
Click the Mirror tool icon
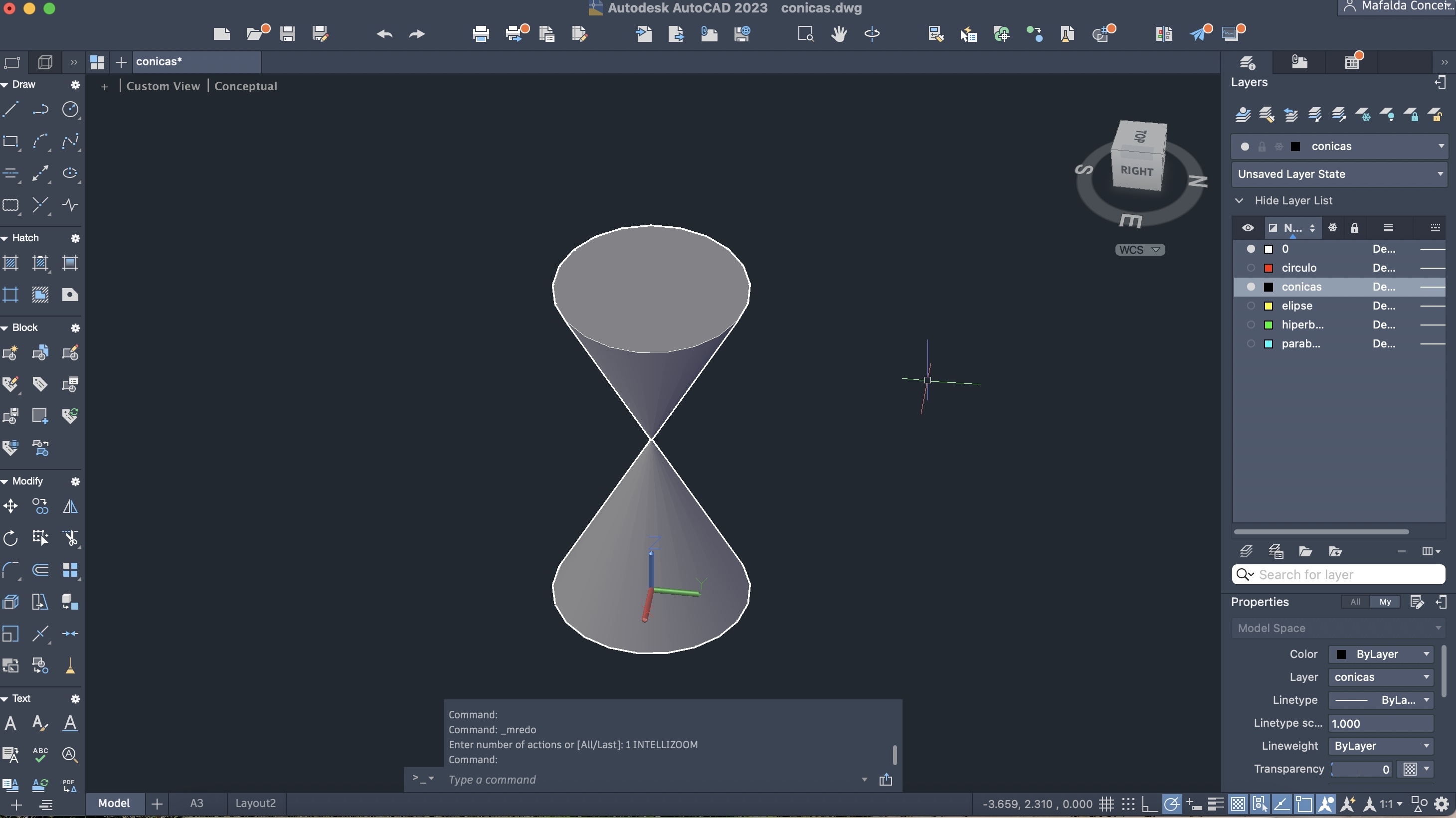(x=70, y=506)
